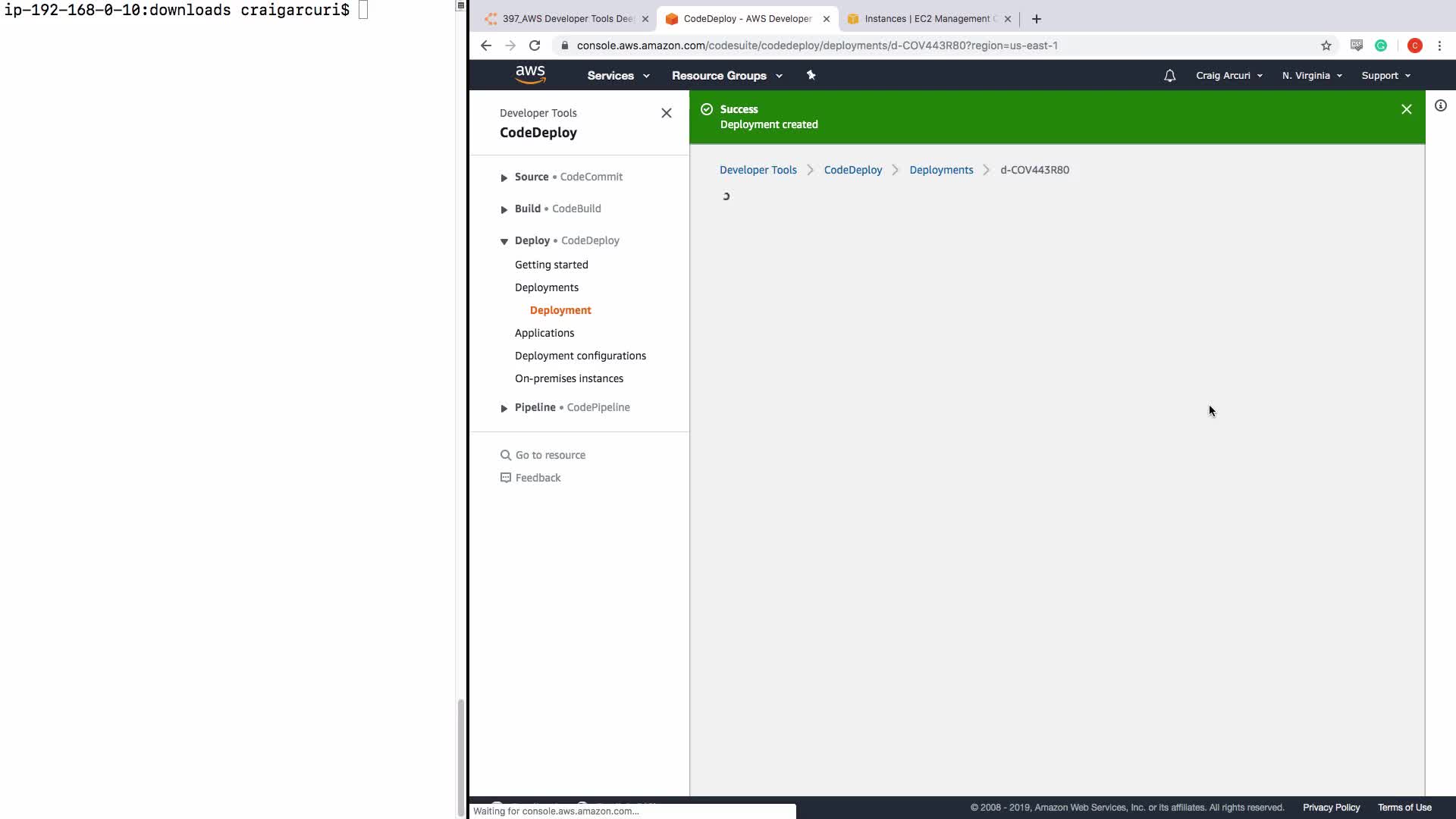Collapse the Deploy CodeDeploy section
This screenshot has height=819, width=1456.
[x=504, y=241]
